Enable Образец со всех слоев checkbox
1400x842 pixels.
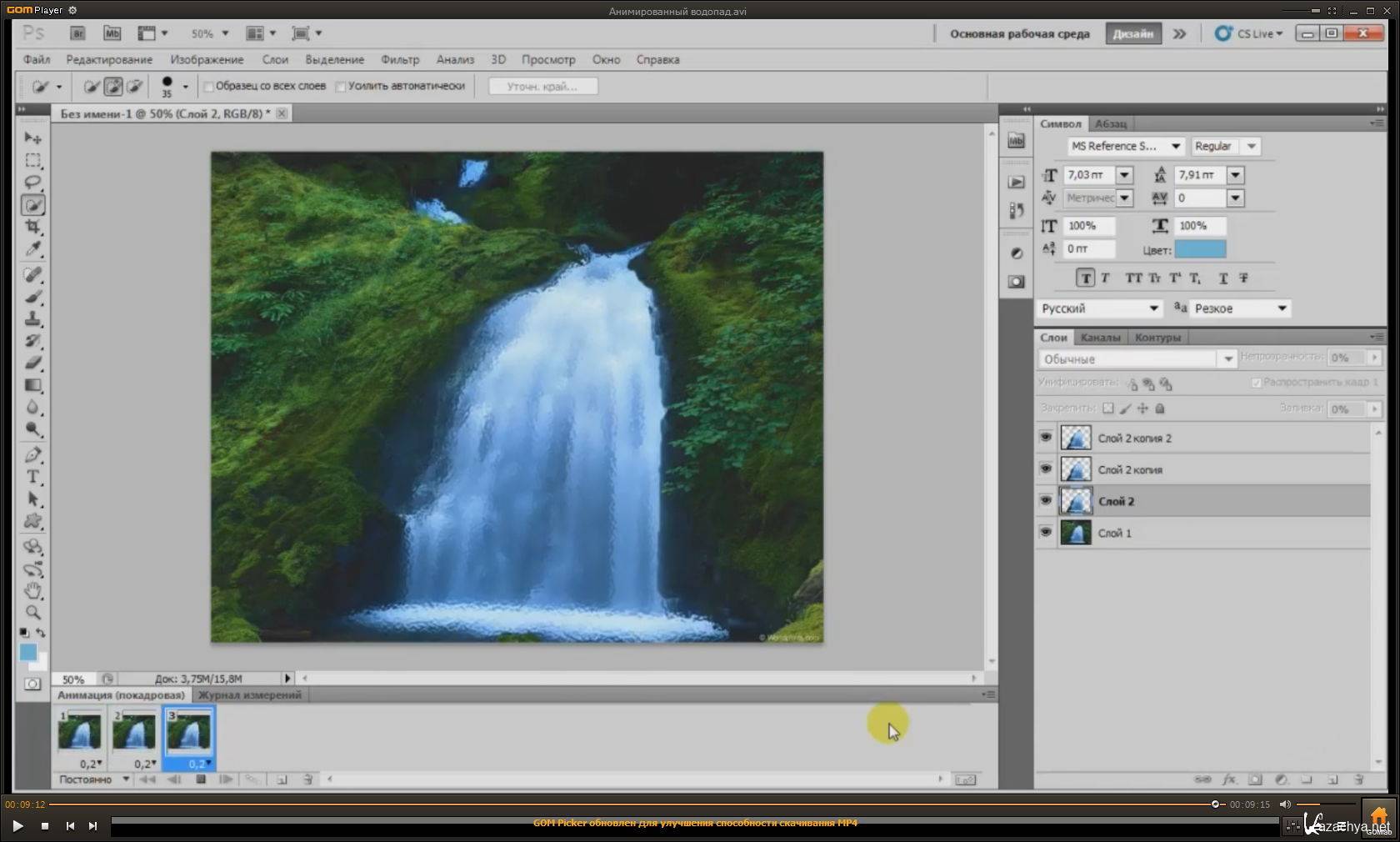point(209,86)
